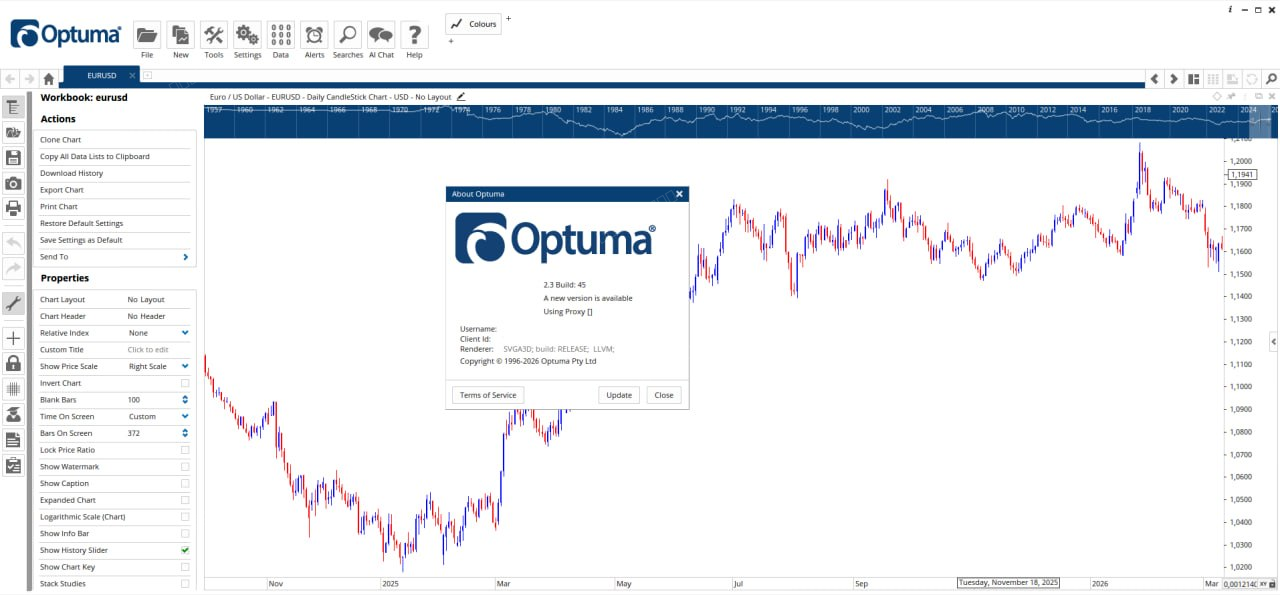Select Save Settings as Default action
1280x595 pixels.
pyautogui.click(x=81, y=240)
